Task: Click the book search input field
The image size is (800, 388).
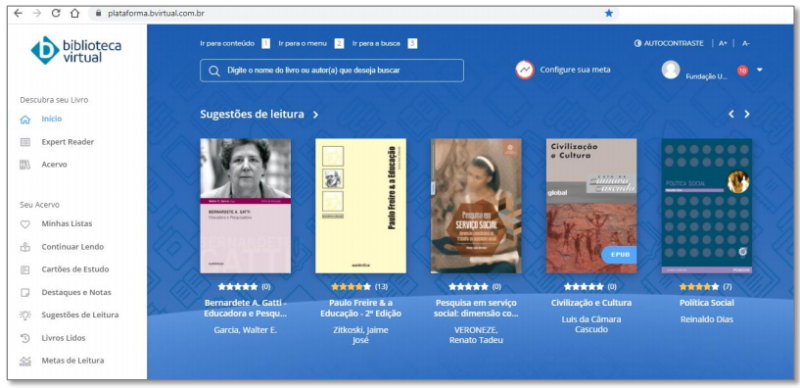Action: pyautogui.click(x=332, y=70)
